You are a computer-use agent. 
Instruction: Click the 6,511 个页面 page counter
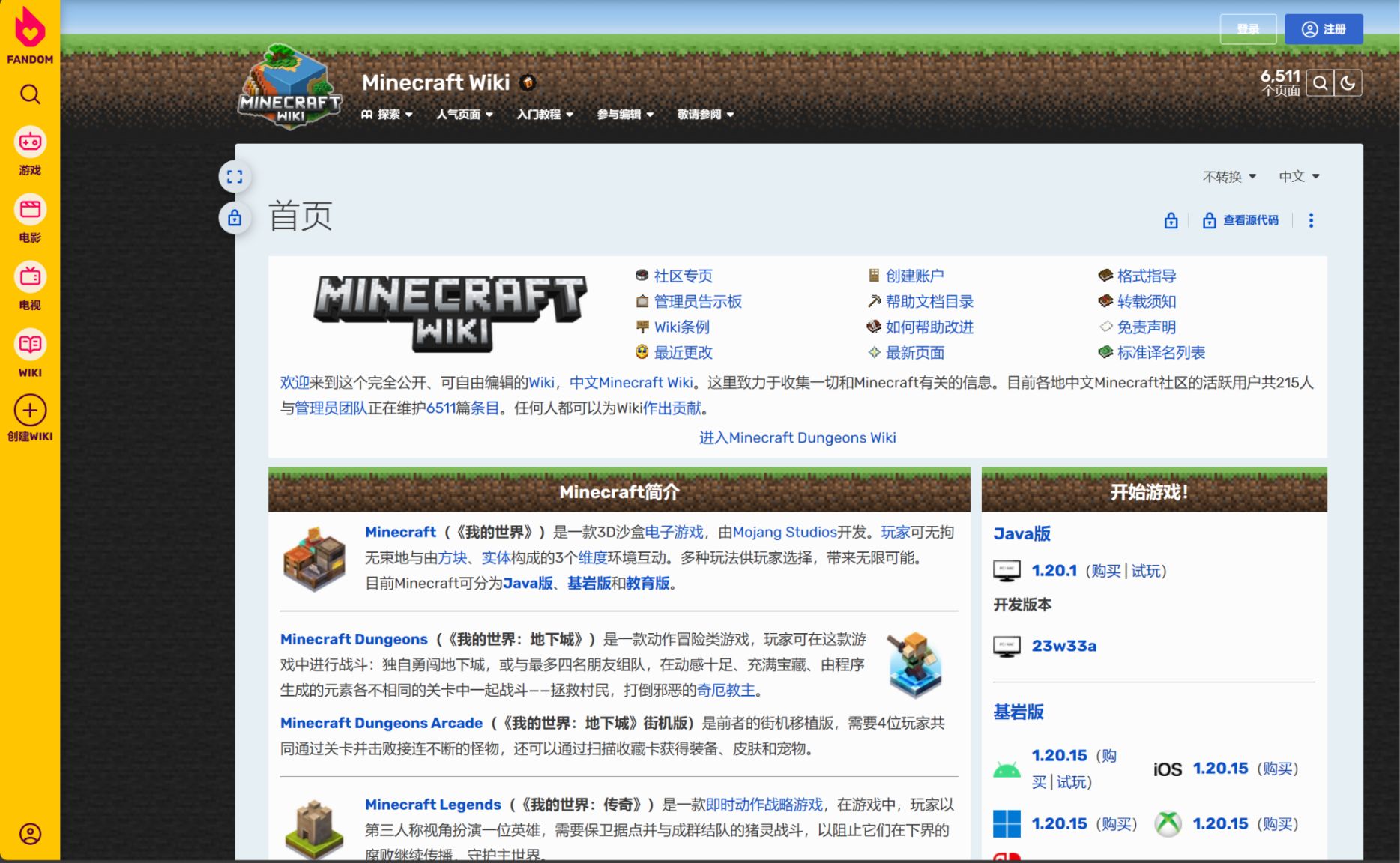pos(1279,82)
